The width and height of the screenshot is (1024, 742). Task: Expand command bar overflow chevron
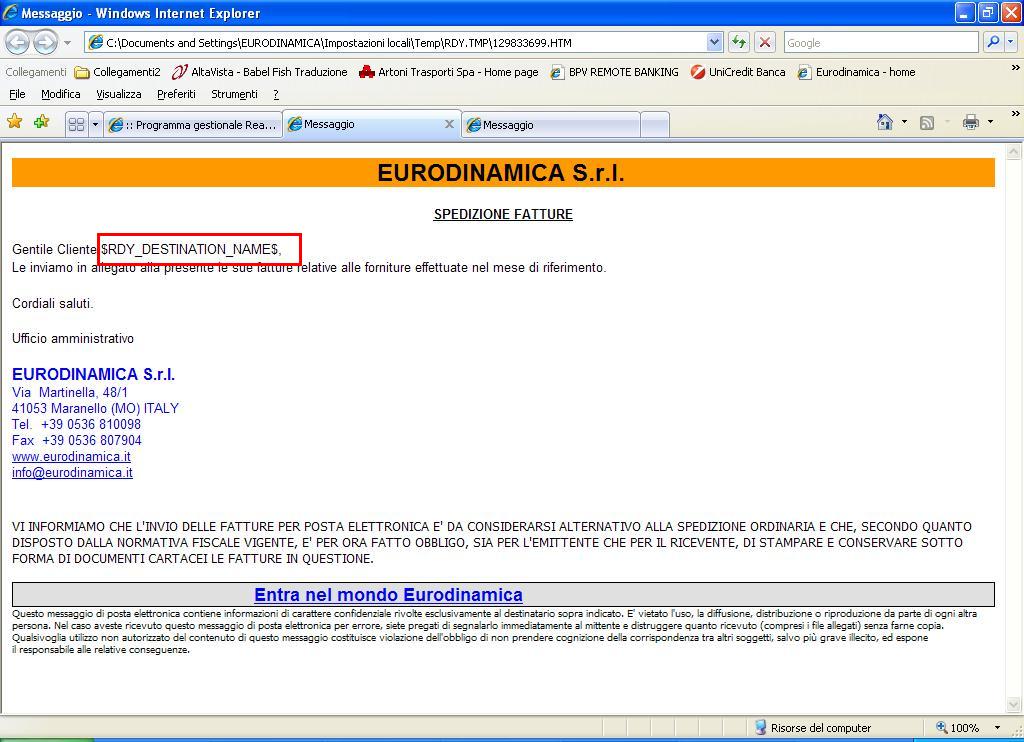click(x=1016, y=114)
